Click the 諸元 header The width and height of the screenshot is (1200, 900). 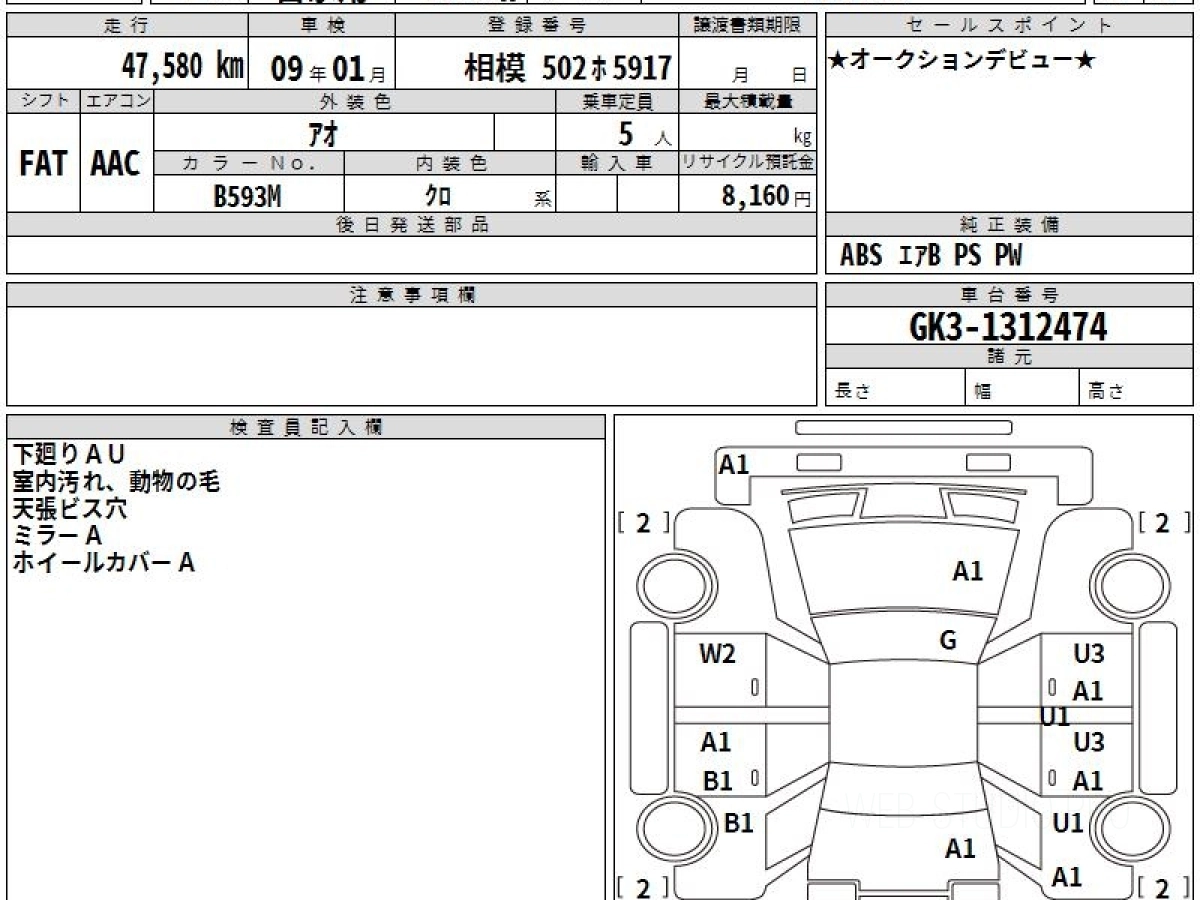1009,357
